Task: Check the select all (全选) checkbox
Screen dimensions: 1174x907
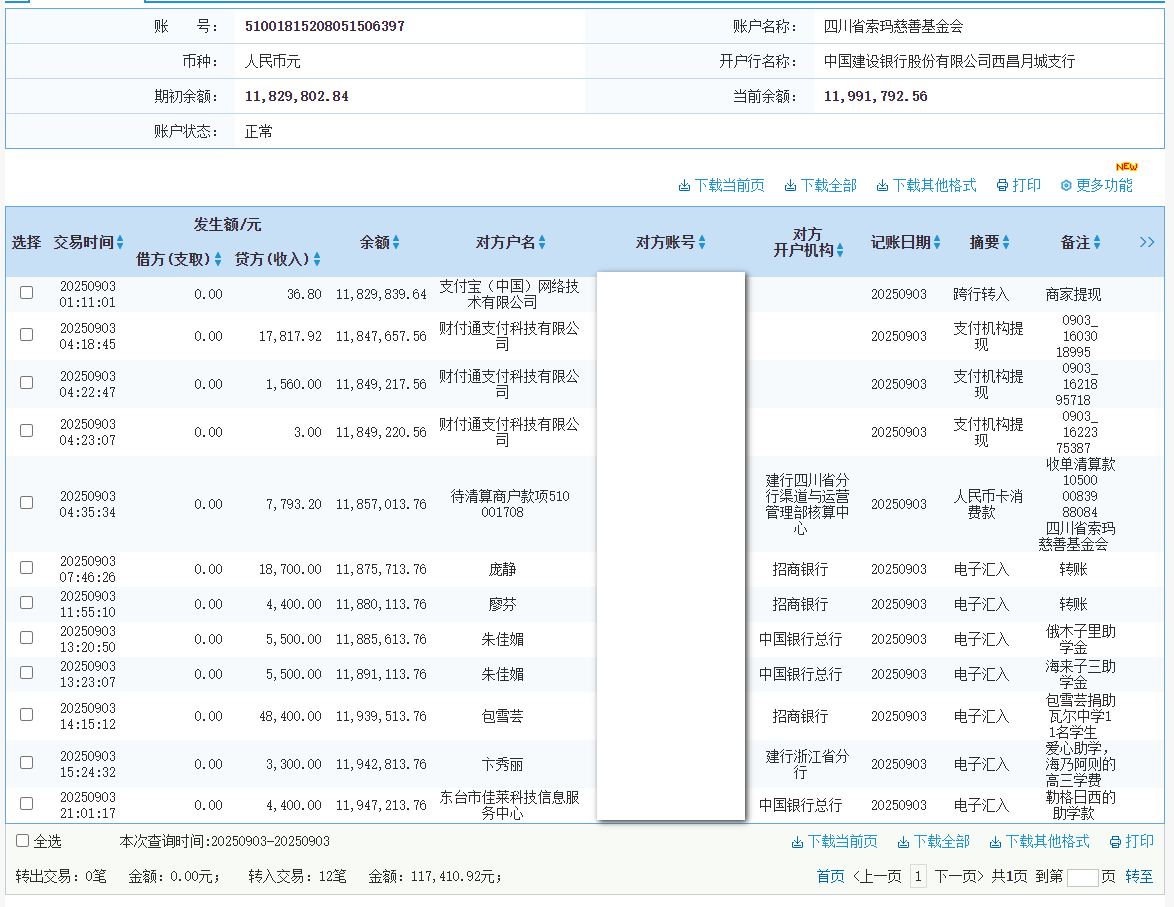Action: [x=23, y=841]
